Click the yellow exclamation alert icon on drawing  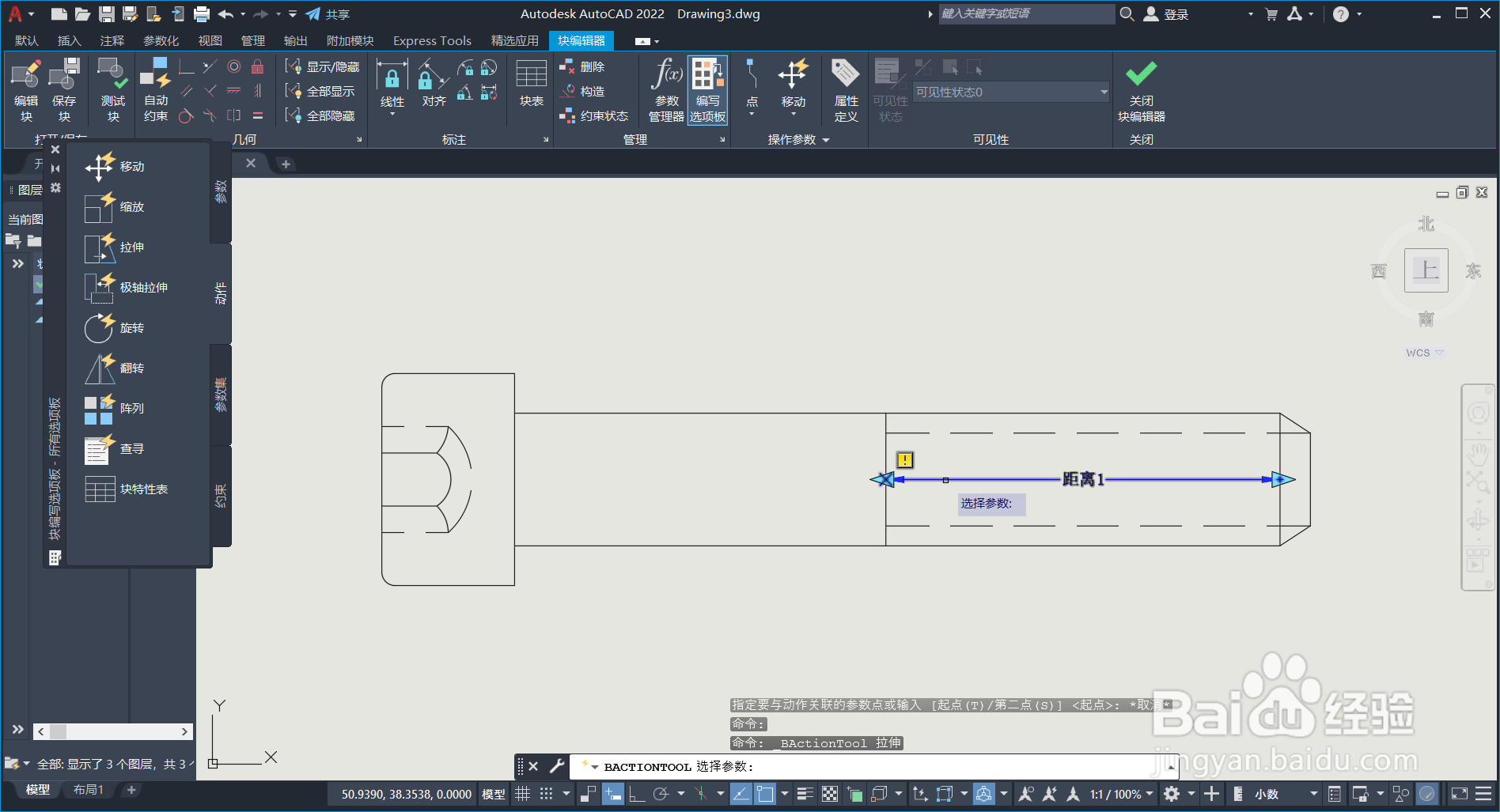click(905, 459)
